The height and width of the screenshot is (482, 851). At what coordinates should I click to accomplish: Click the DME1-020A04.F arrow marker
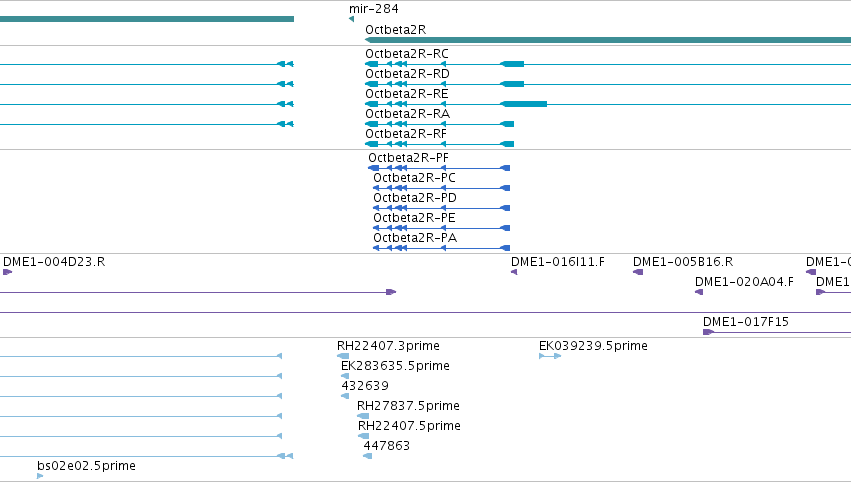point(699,292)
